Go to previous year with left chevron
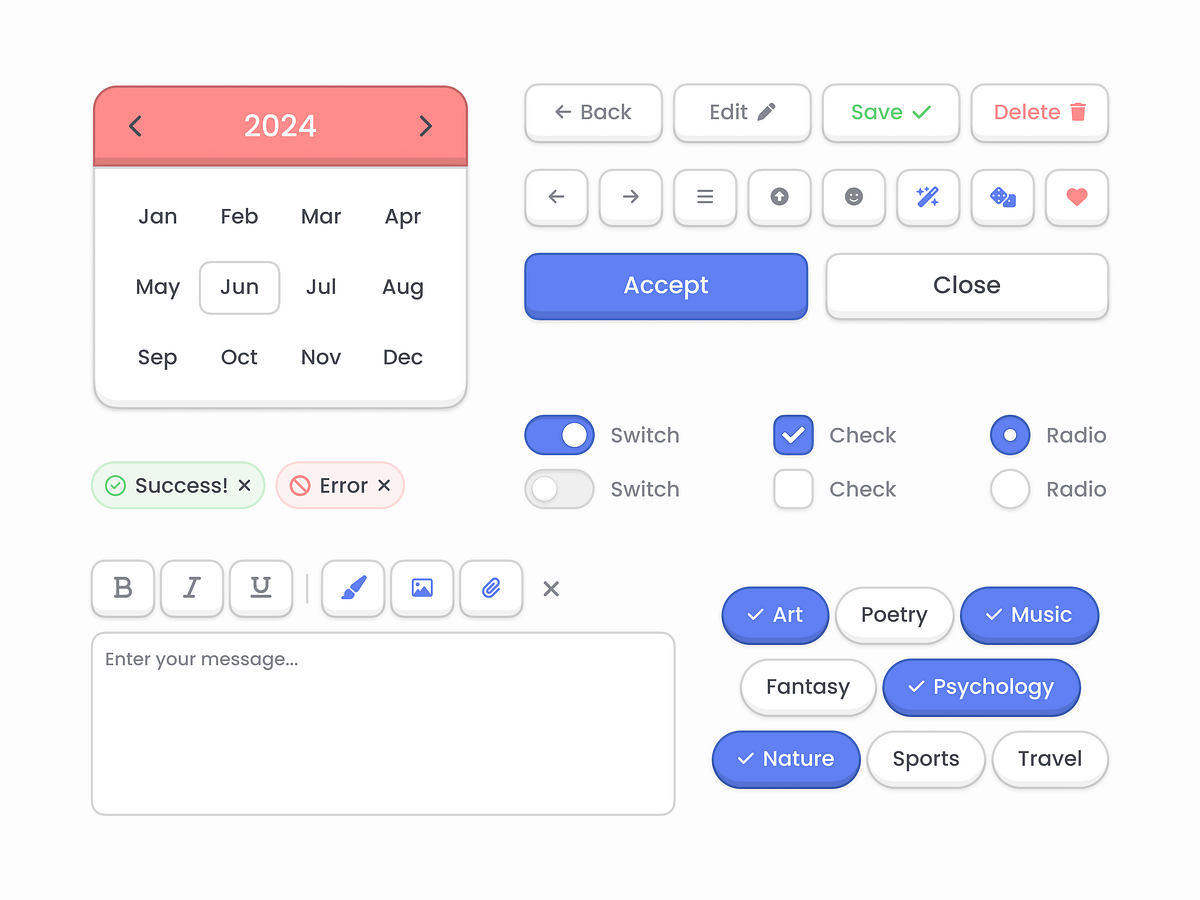The height and width of the screenshot is (900, 1200). click(x=135, y=126)
